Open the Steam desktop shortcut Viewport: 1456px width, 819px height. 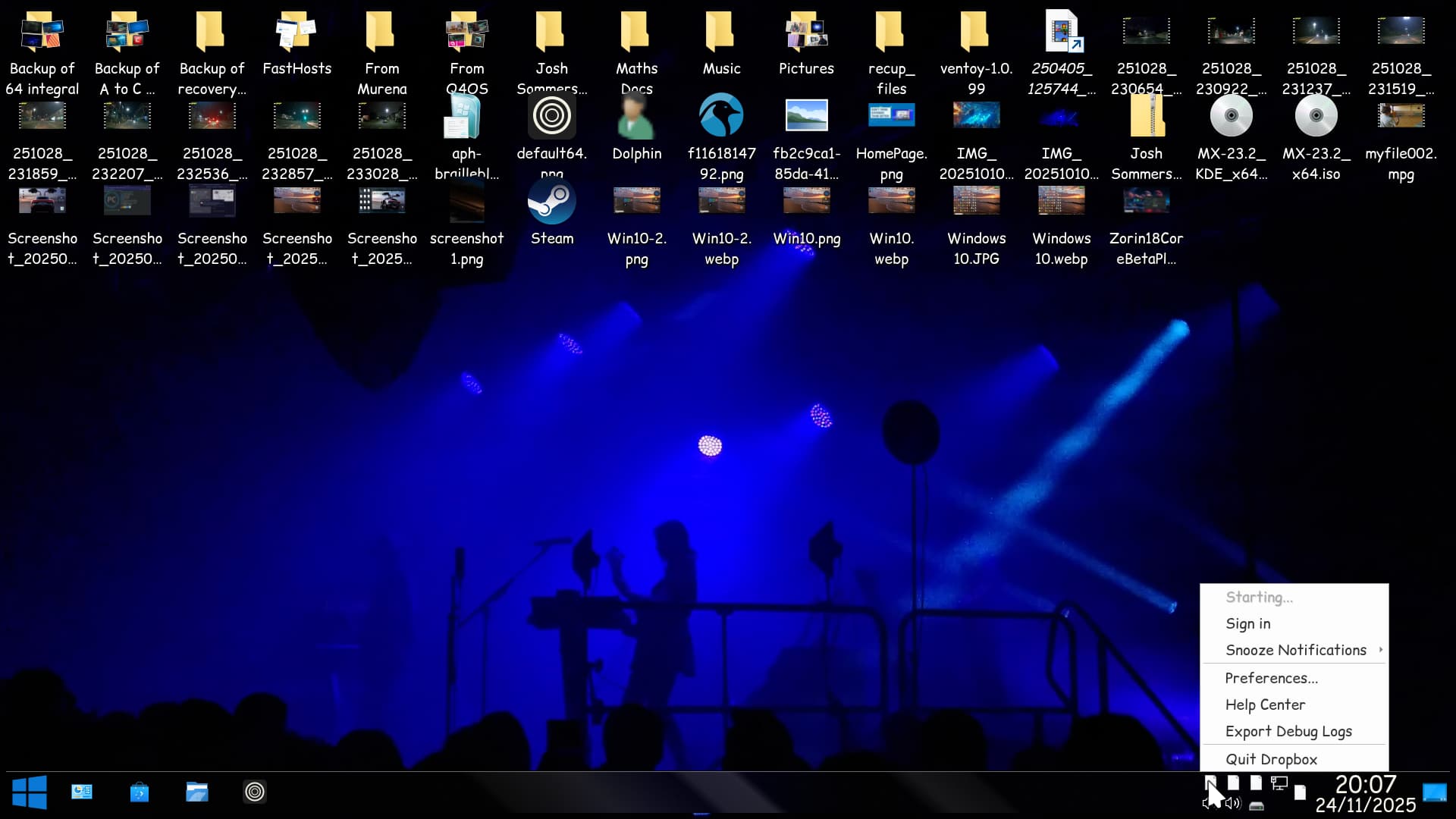tap(551, 203)
